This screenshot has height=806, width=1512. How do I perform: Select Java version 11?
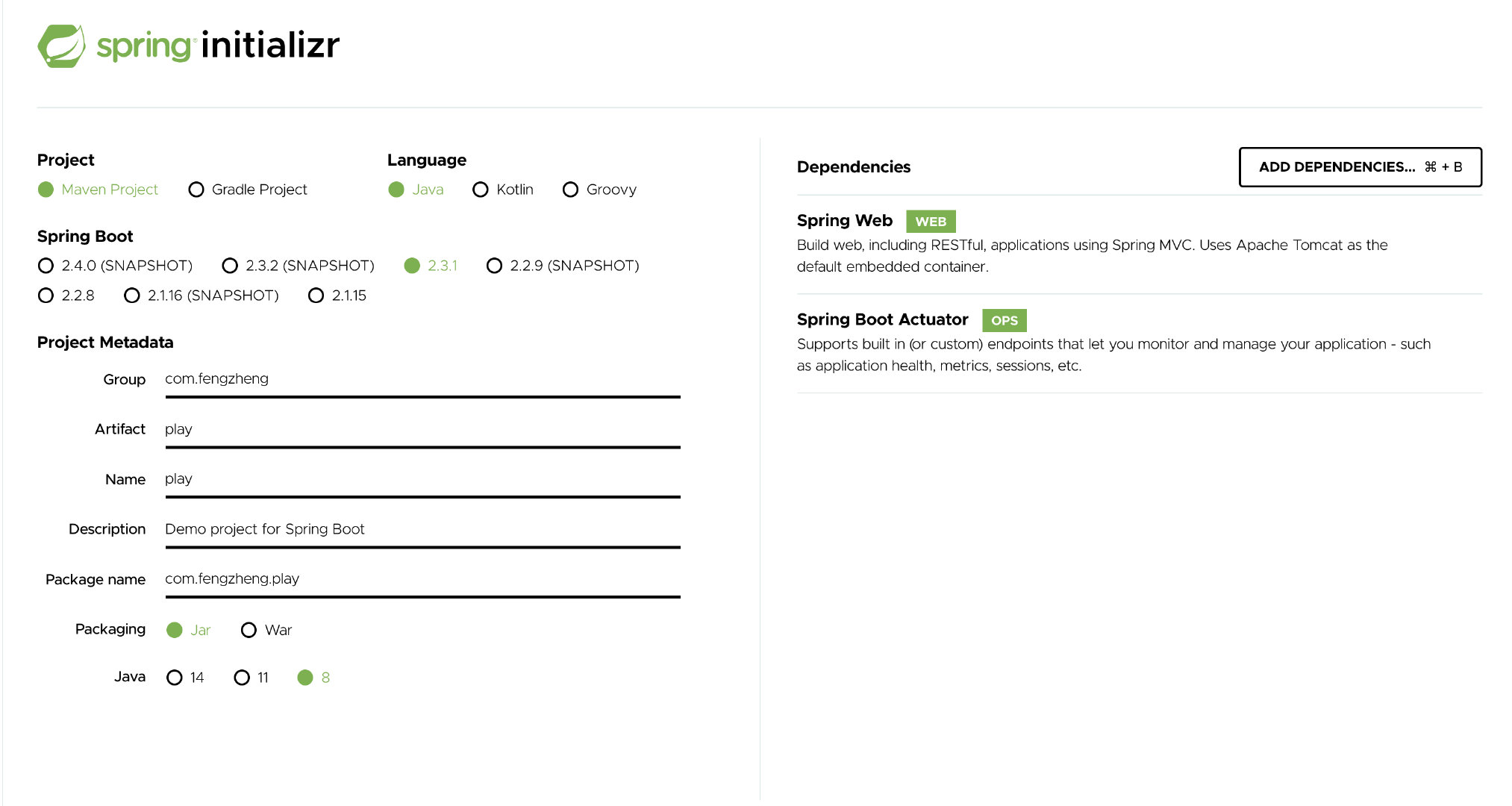click(242, 678)
